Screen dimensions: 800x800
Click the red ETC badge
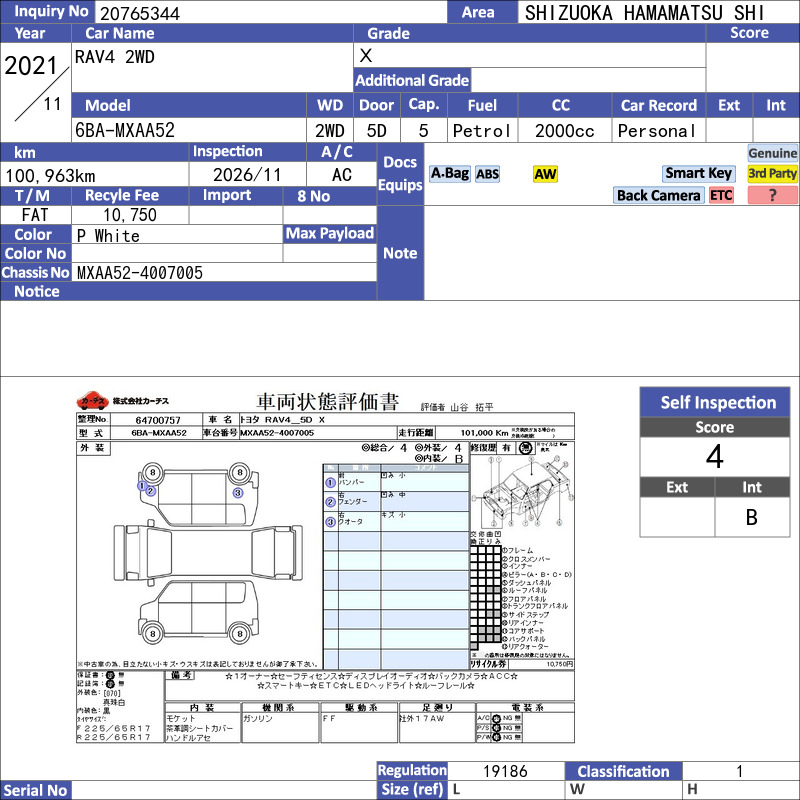[721, 195]
